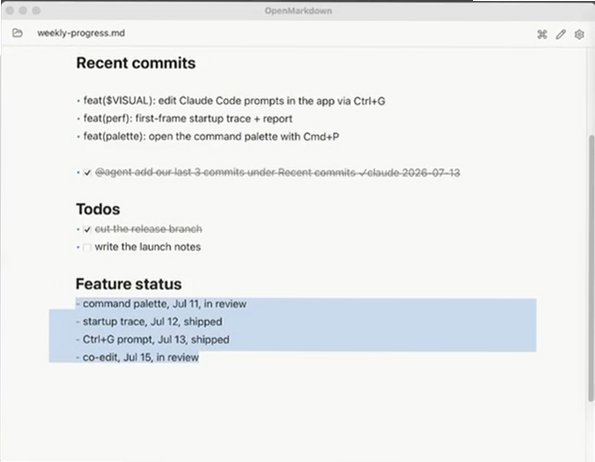This screenshot has height=462, width=595.
Task: Click the Feature status heading
Action: click(129, 284)
